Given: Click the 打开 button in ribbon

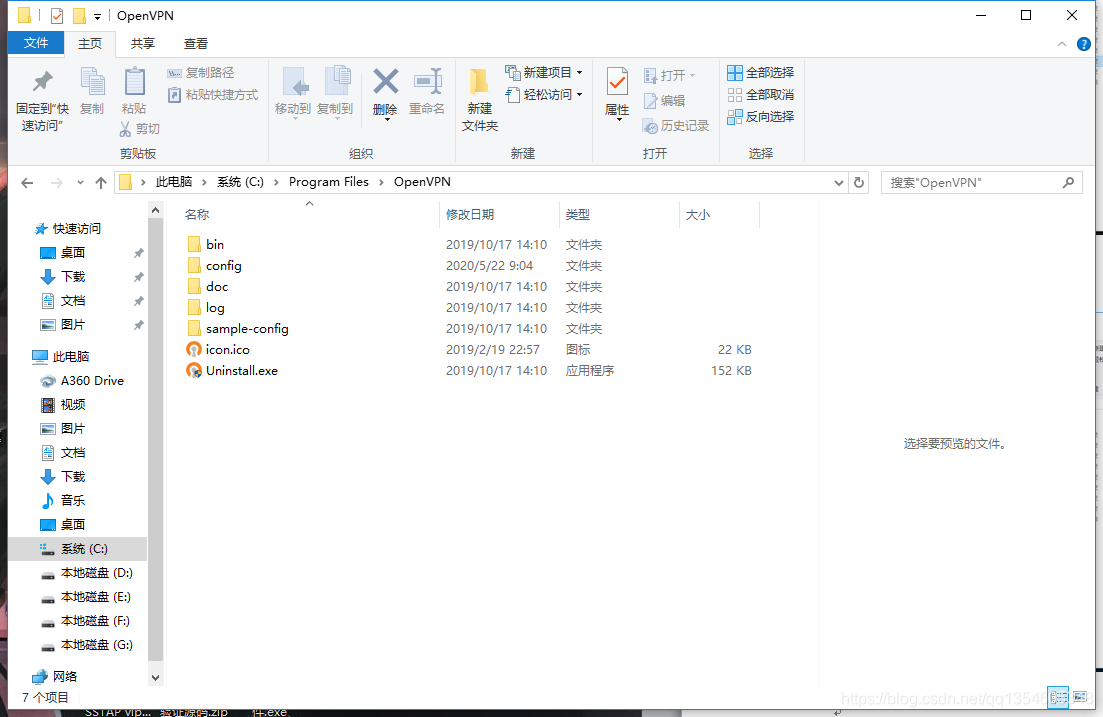Looking at the screenshot, I should point(669,75).
